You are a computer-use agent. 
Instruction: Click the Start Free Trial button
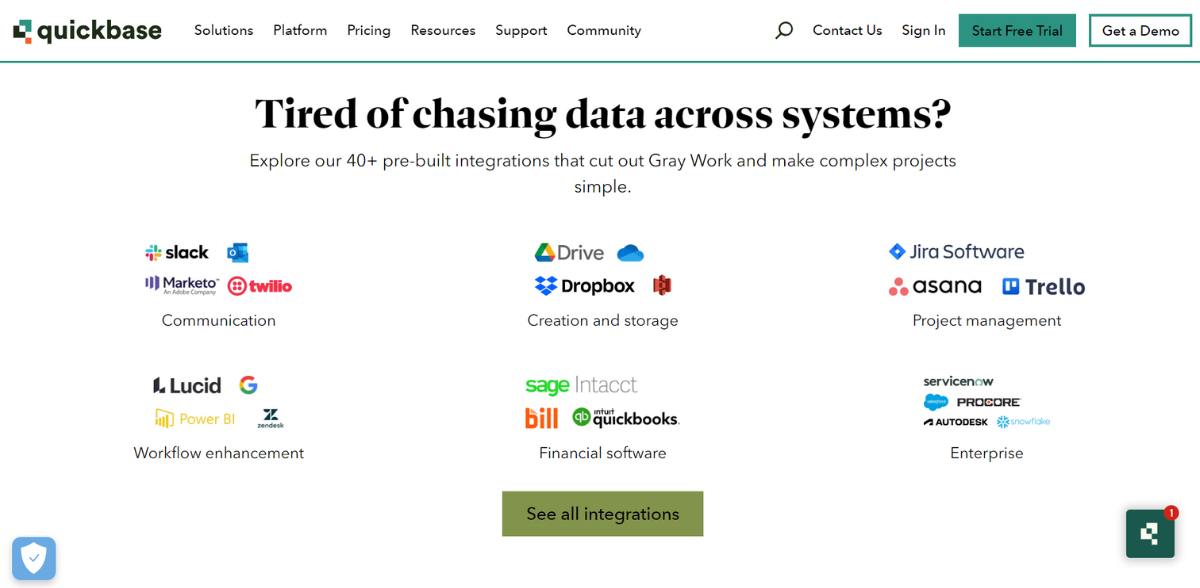coord(1017,30)
